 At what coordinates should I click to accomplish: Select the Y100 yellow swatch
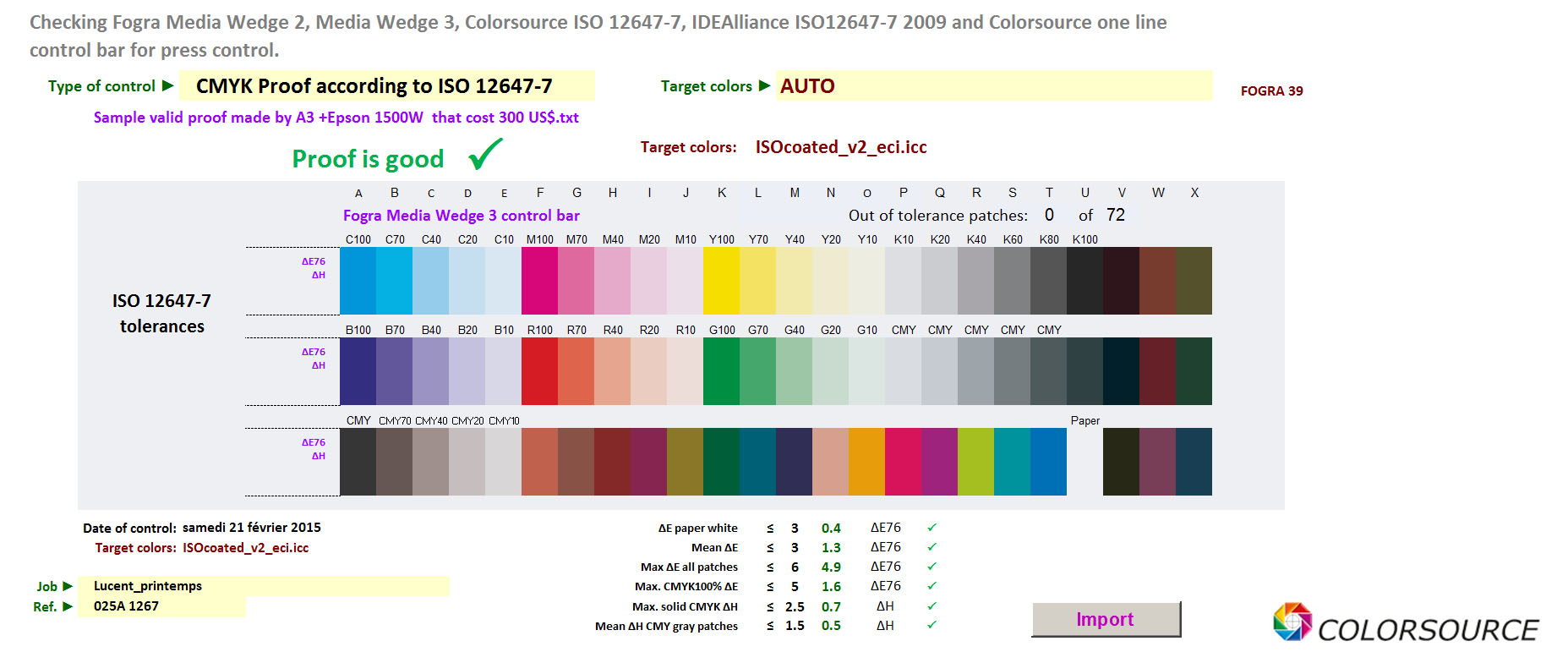[721, 281]
